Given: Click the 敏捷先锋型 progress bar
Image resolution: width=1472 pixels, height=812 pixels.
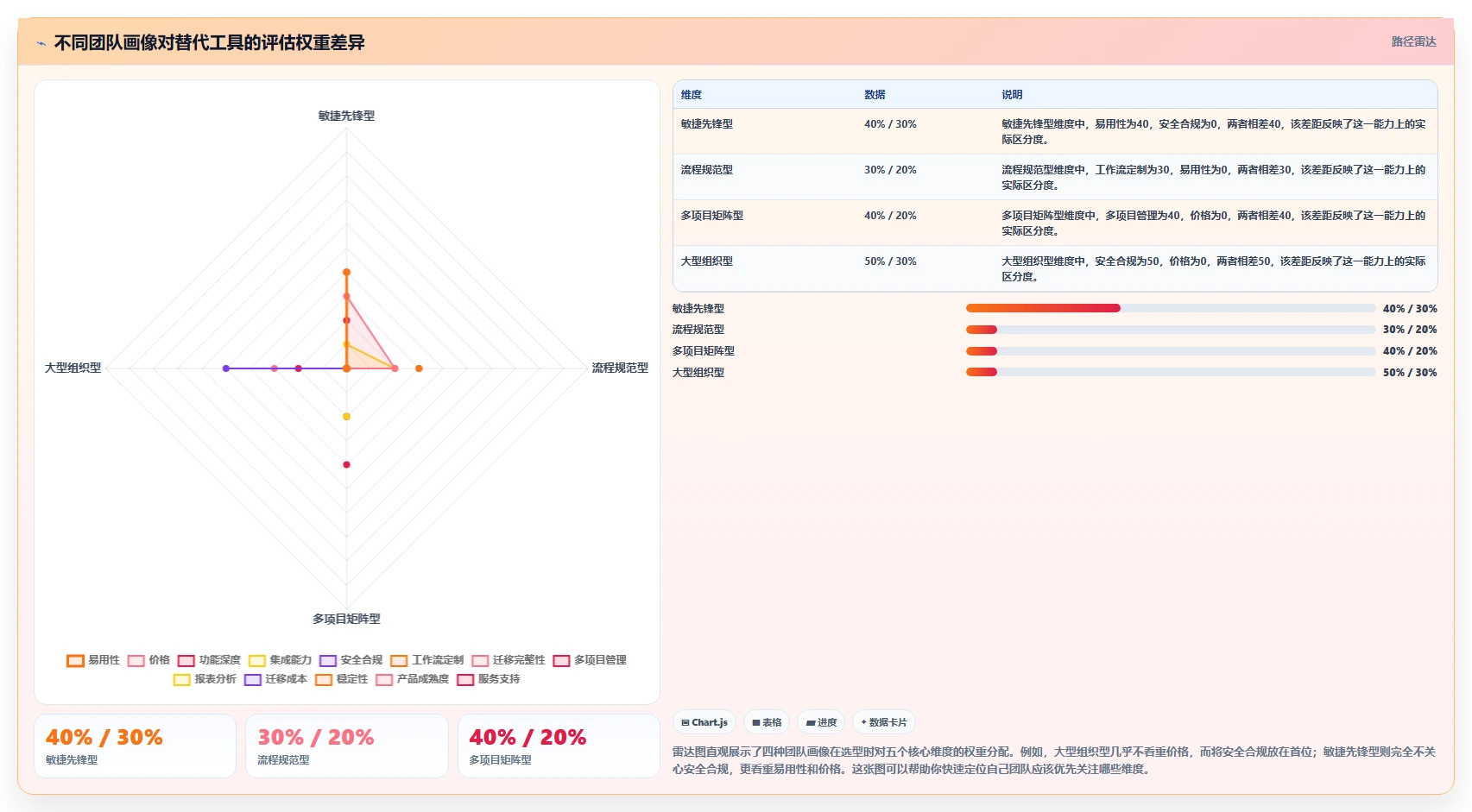Looking at the screenshot, I should 1171,308.
